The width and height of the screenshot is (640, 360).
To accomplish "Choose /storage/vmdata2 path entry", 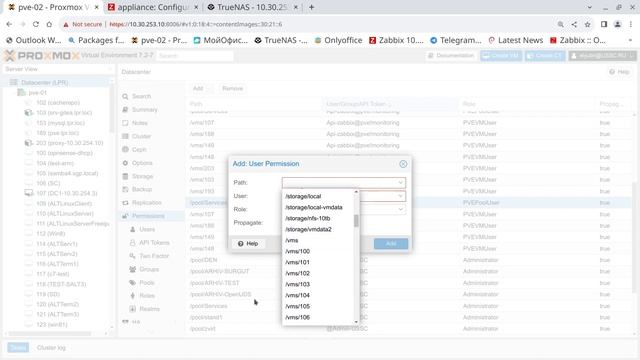I will pos(318,229).
